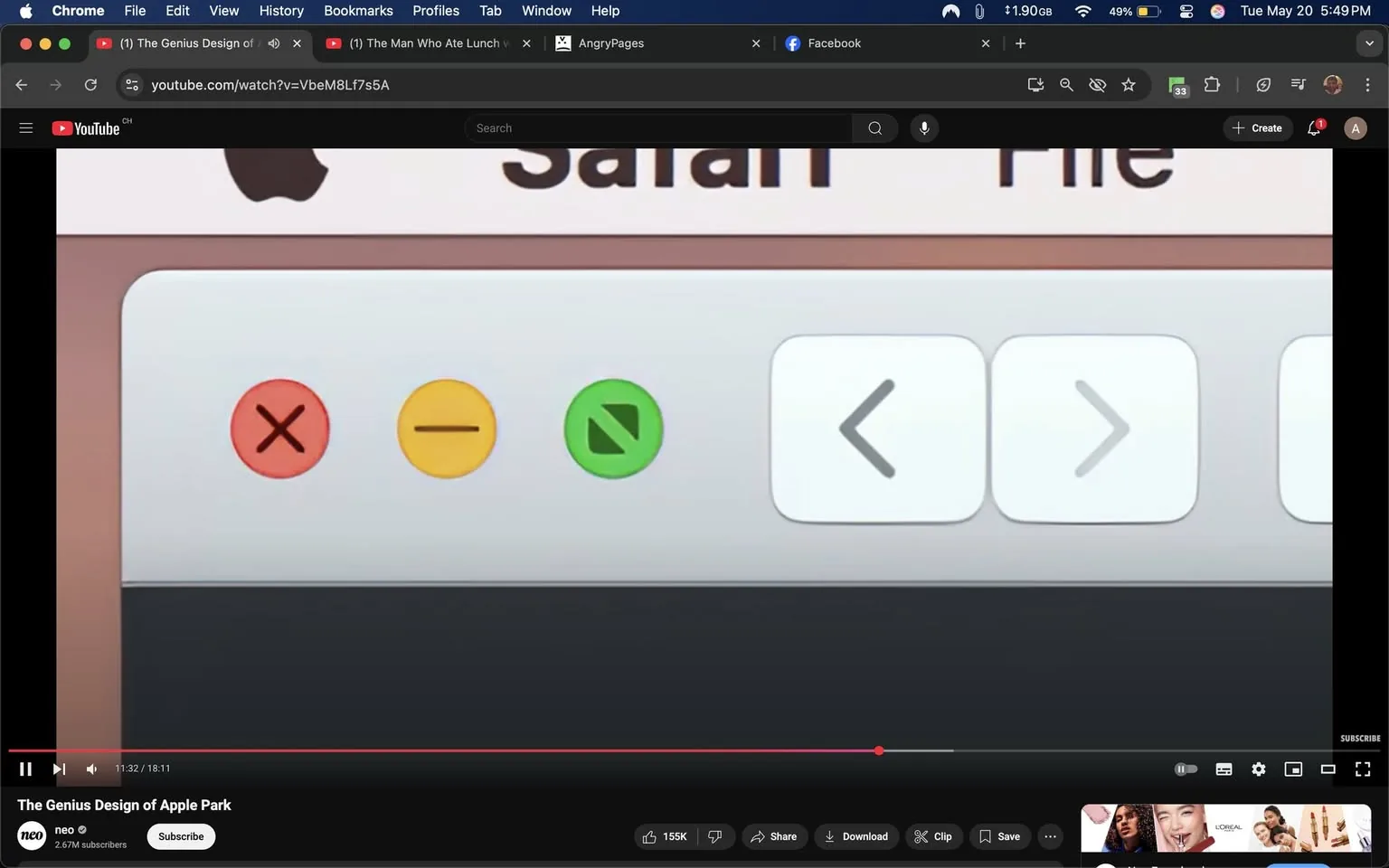Show tab search dropdown
This screenshot has width=1389, height=868.
click(1369, 42)
